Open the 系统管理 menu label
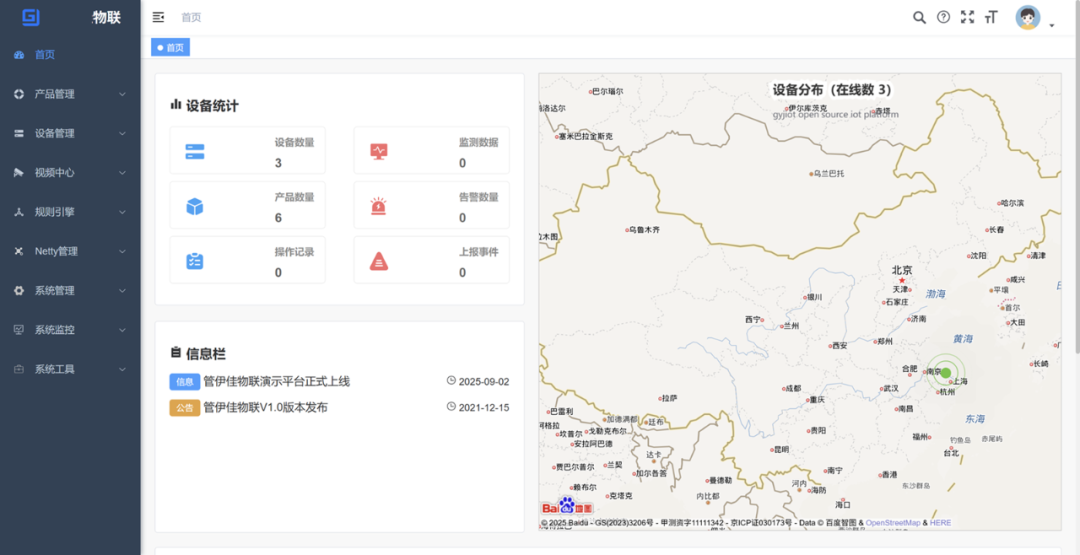The width and height of the screenshot is (1080, 555). click(x=54, y=291)
